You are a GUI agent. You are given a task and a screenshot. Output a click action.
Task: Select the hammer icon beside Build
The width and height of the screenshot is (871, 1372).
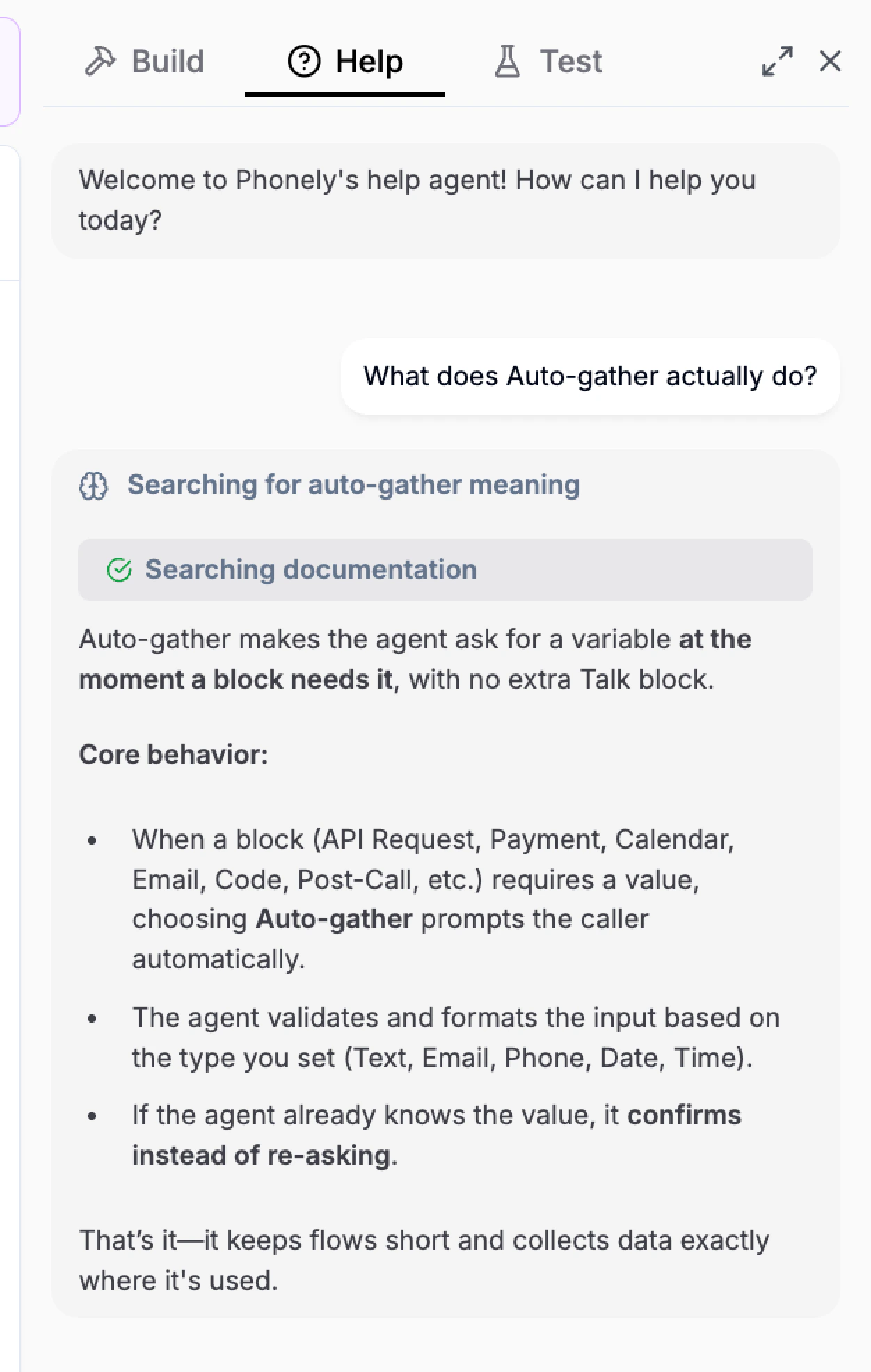click(x=100, y=61)
